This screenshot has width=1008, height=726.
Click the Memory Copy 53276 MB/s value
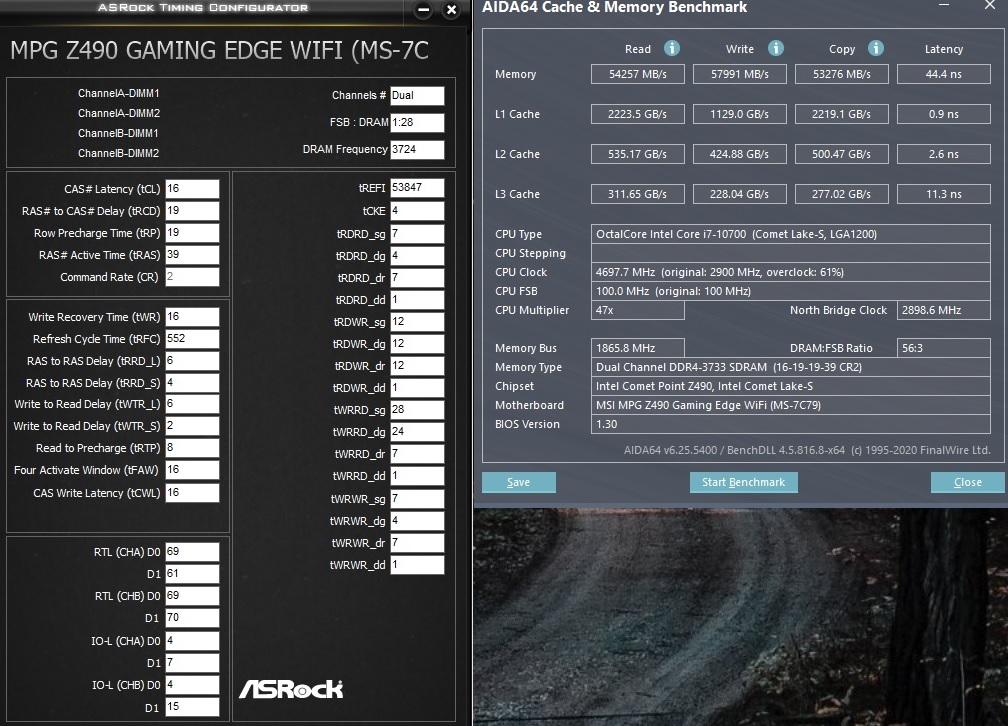(842, 74)
